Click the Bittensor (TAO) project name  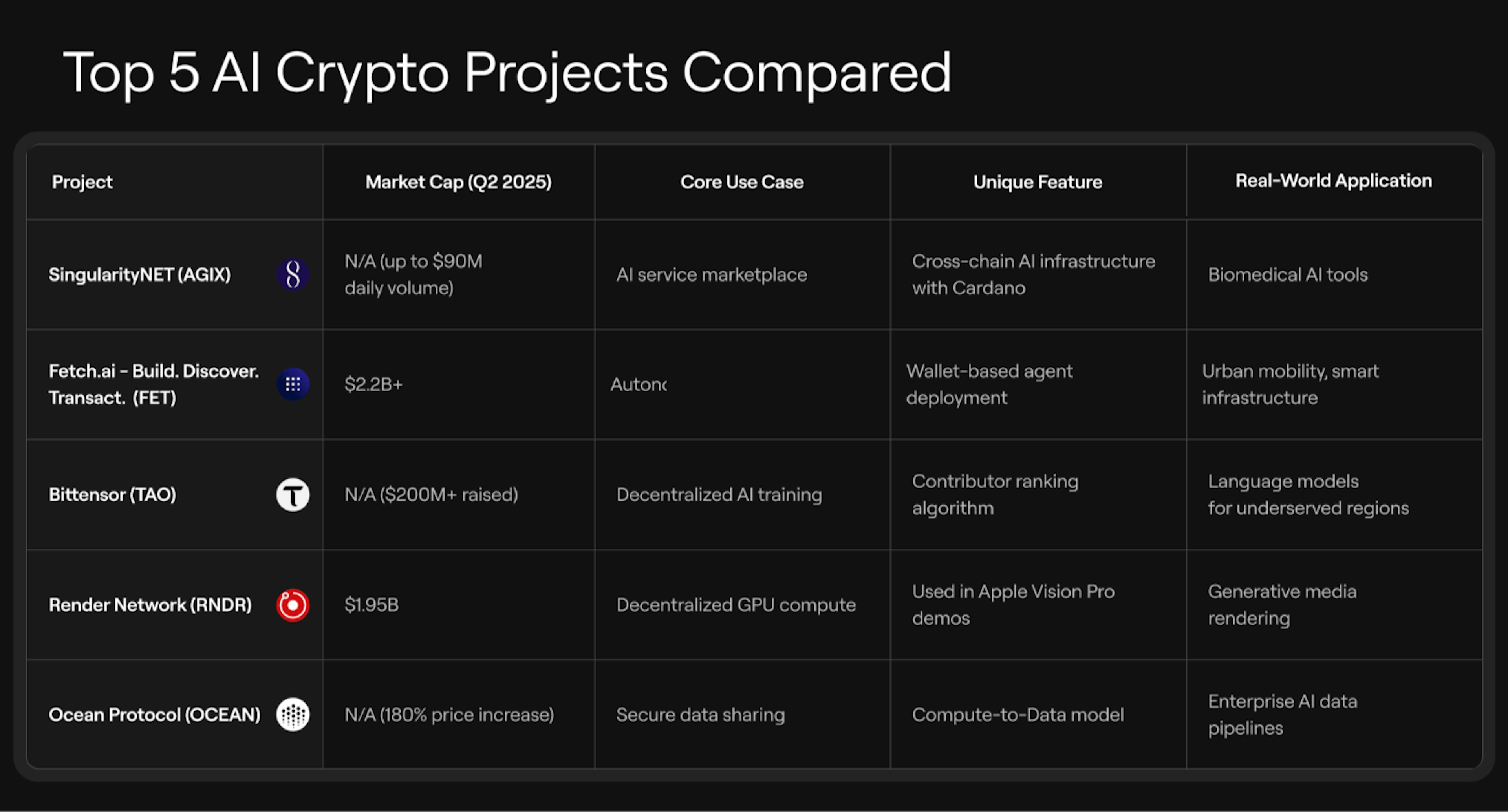(x=112, y=495)
